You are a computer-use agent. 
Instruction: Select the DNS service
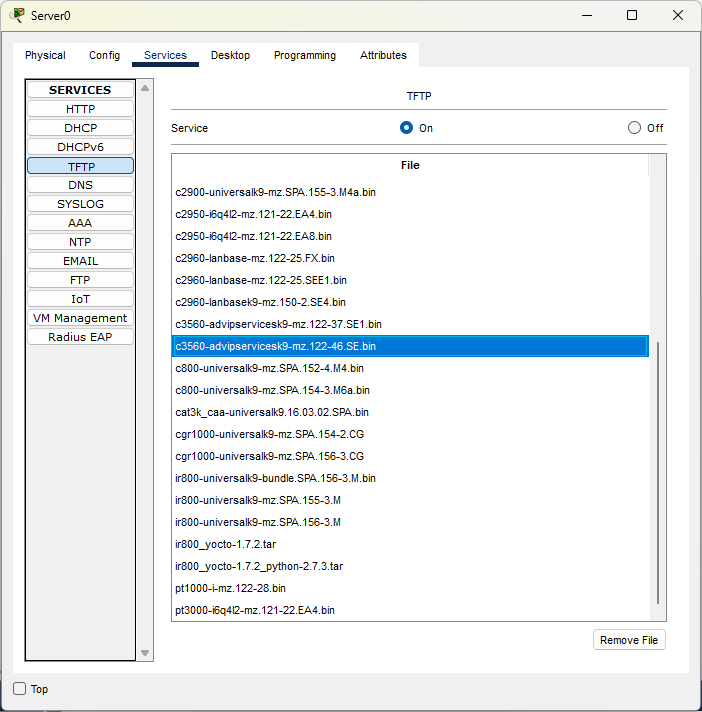(80, 185)
